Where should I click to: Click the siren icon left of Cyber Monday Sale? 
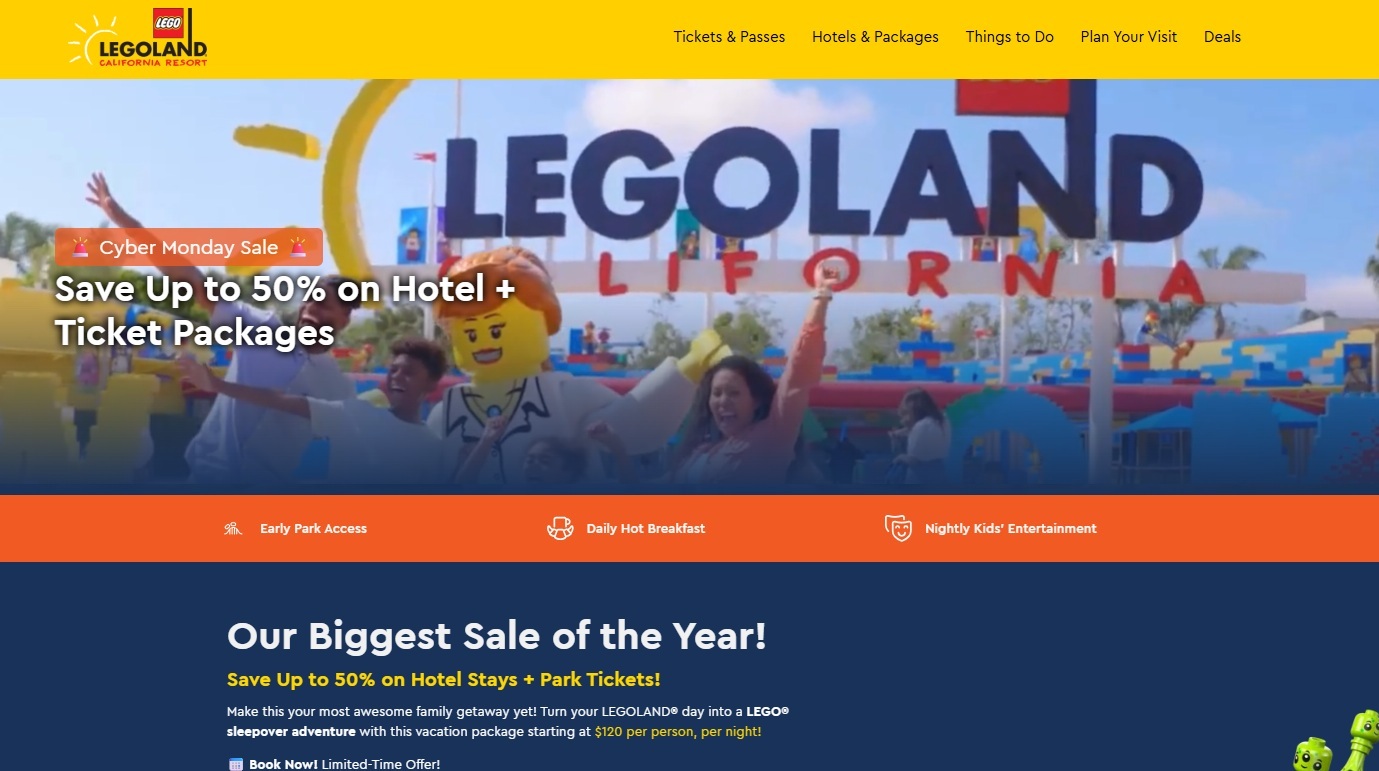[x=80, y=247]
